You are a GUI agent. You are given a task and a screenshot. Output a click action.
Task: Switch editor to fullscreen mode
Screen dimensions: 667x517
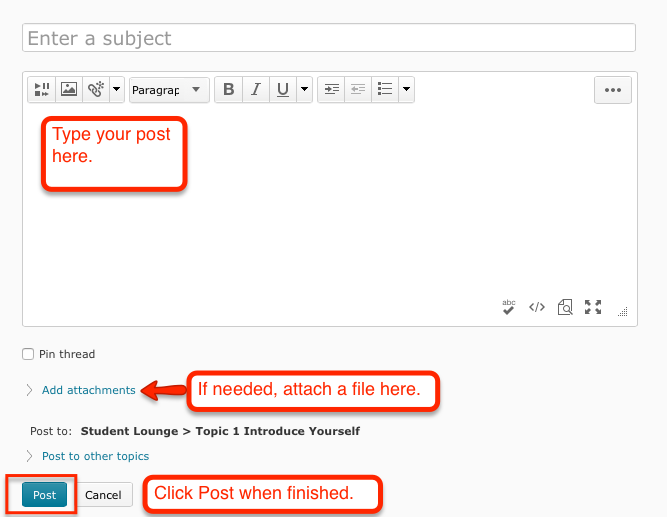pyautogui.click(x=593, y=307)
